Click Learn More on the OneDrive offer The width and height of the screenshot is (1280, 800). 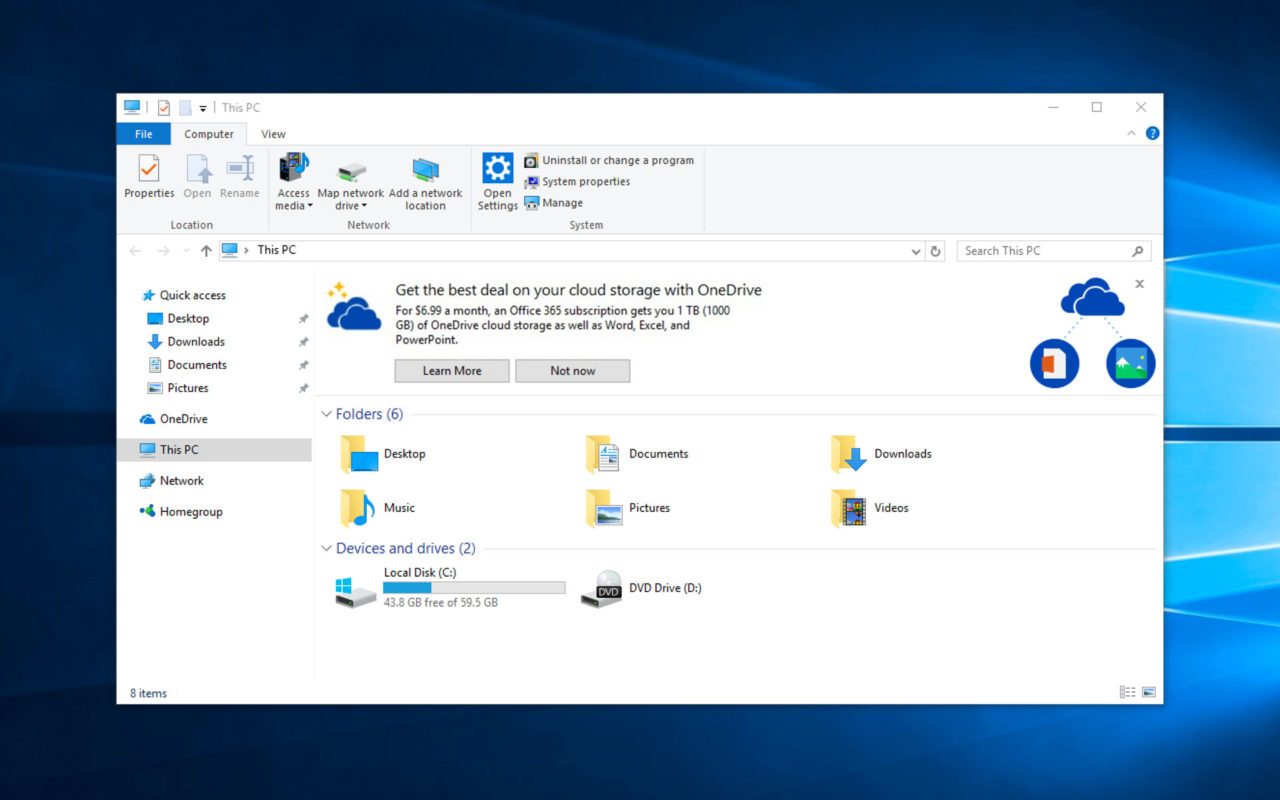click(x=452, y=371)
